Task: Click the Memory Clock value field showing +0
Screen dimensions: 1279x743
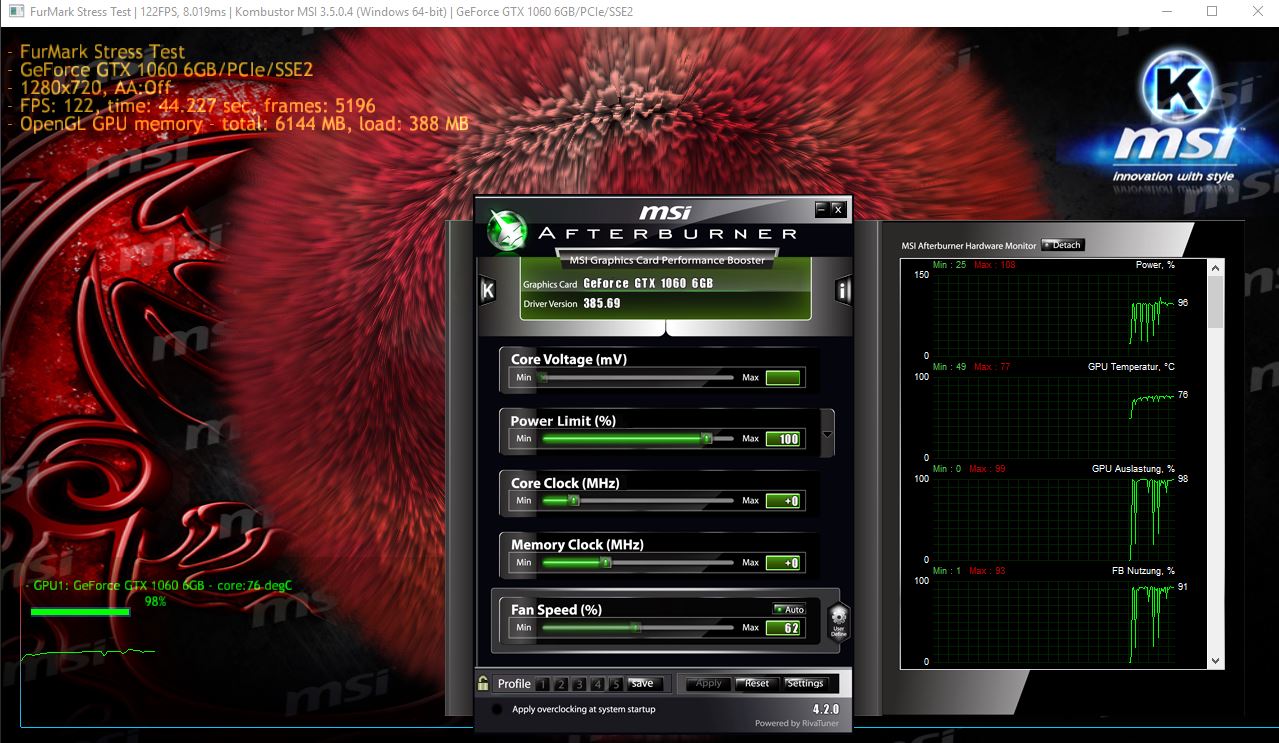Action: (783, 563)
